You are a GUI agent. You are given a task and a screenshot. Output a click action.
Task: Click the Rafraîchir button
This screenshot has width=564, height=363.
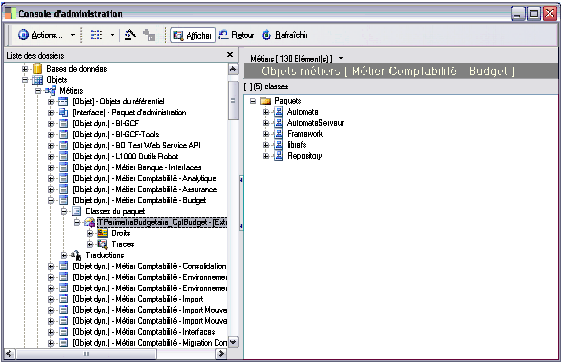(x=285, y=35)
